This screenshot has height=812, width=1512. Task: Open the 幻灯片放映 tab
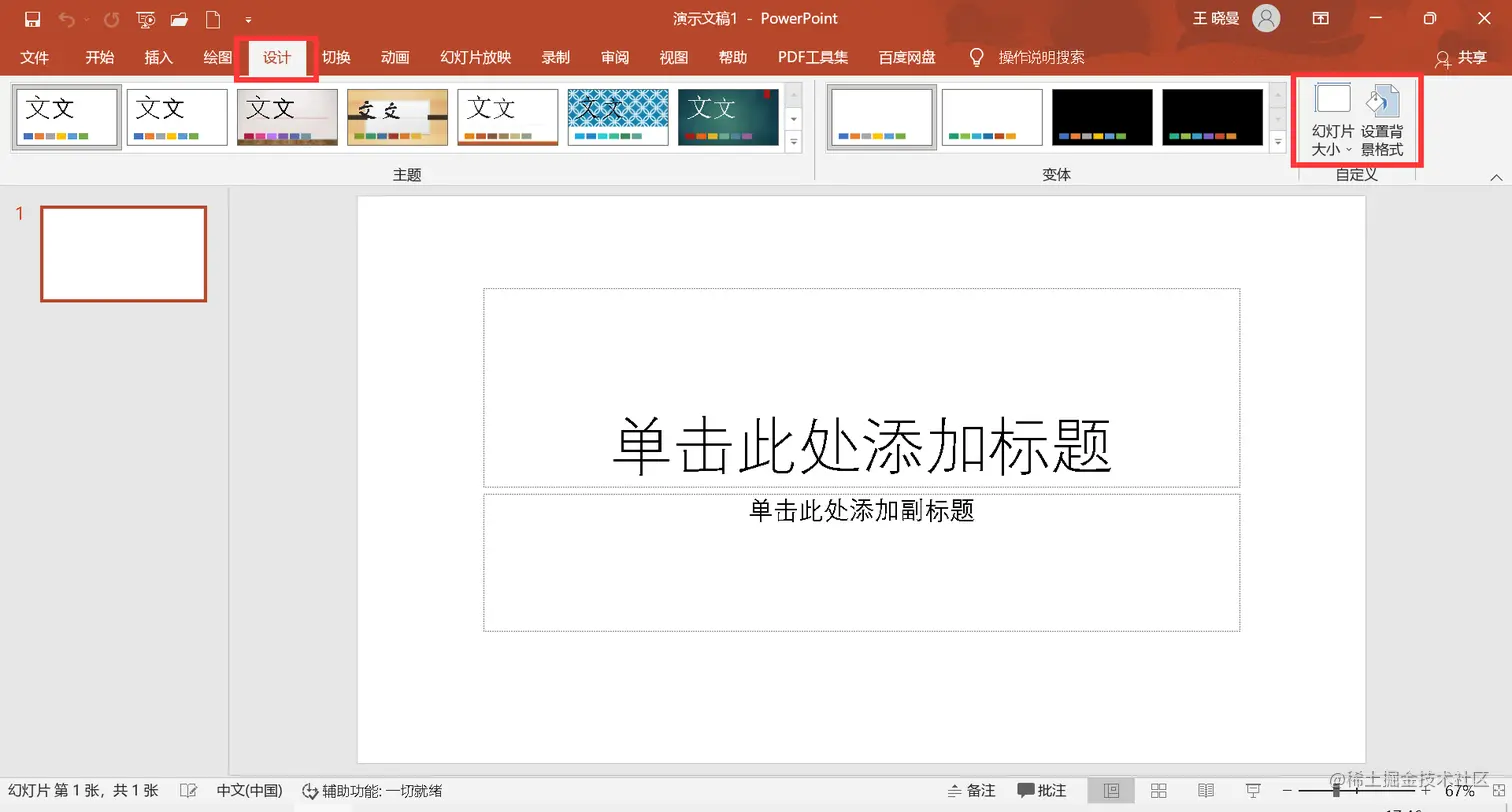pos(476,57)
